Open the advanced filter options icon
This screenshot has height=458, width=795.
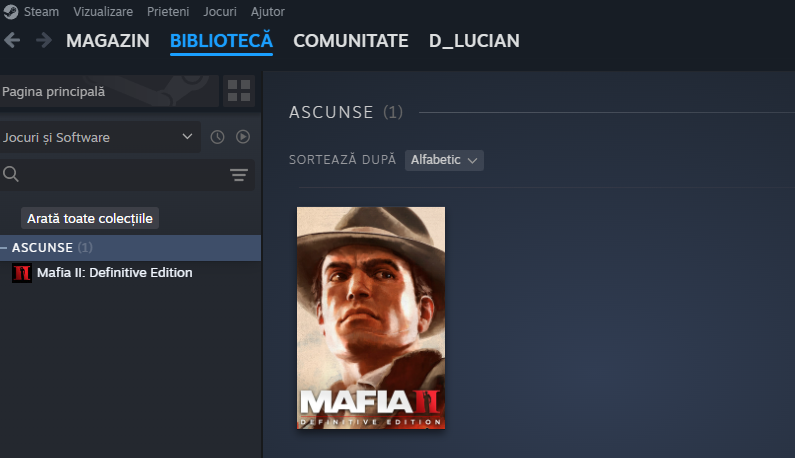(238, 175)
